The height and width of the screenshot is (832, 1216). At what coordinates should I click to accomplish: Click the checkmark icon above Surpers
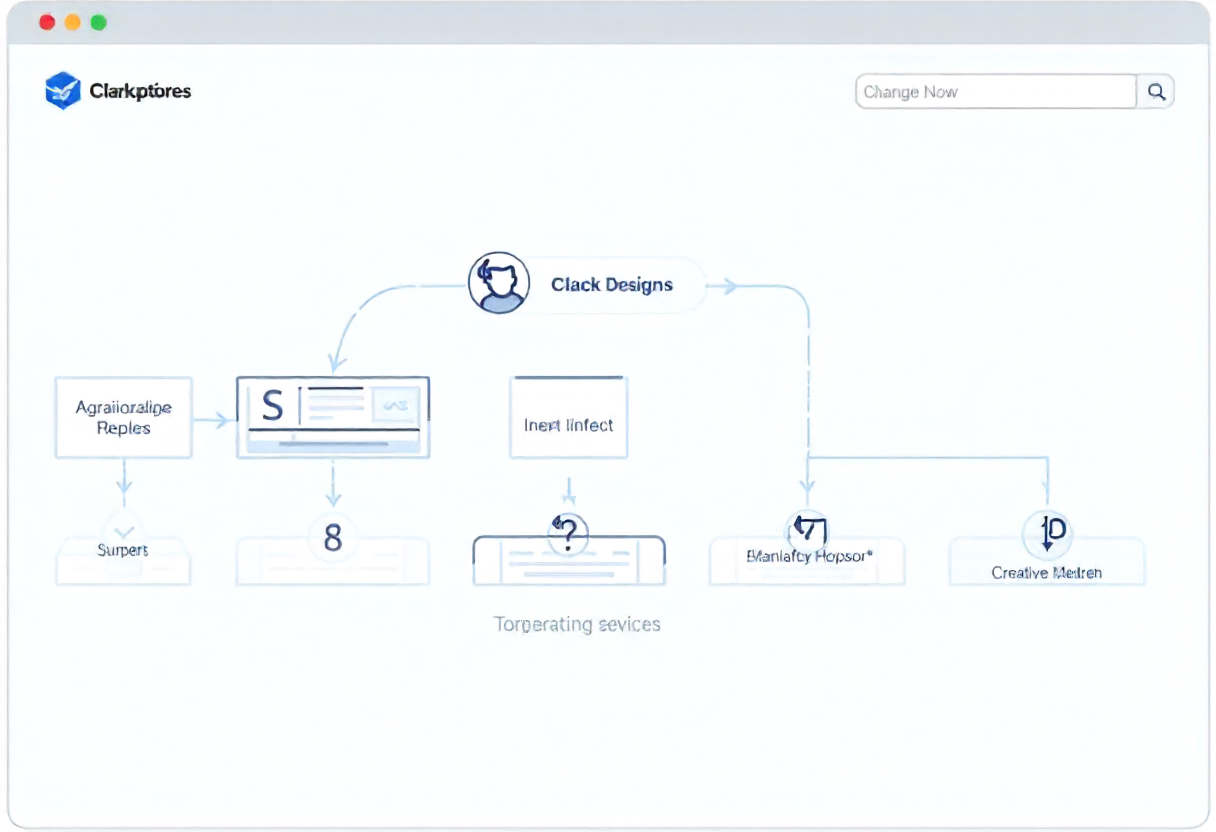click(x=123, y=530)
